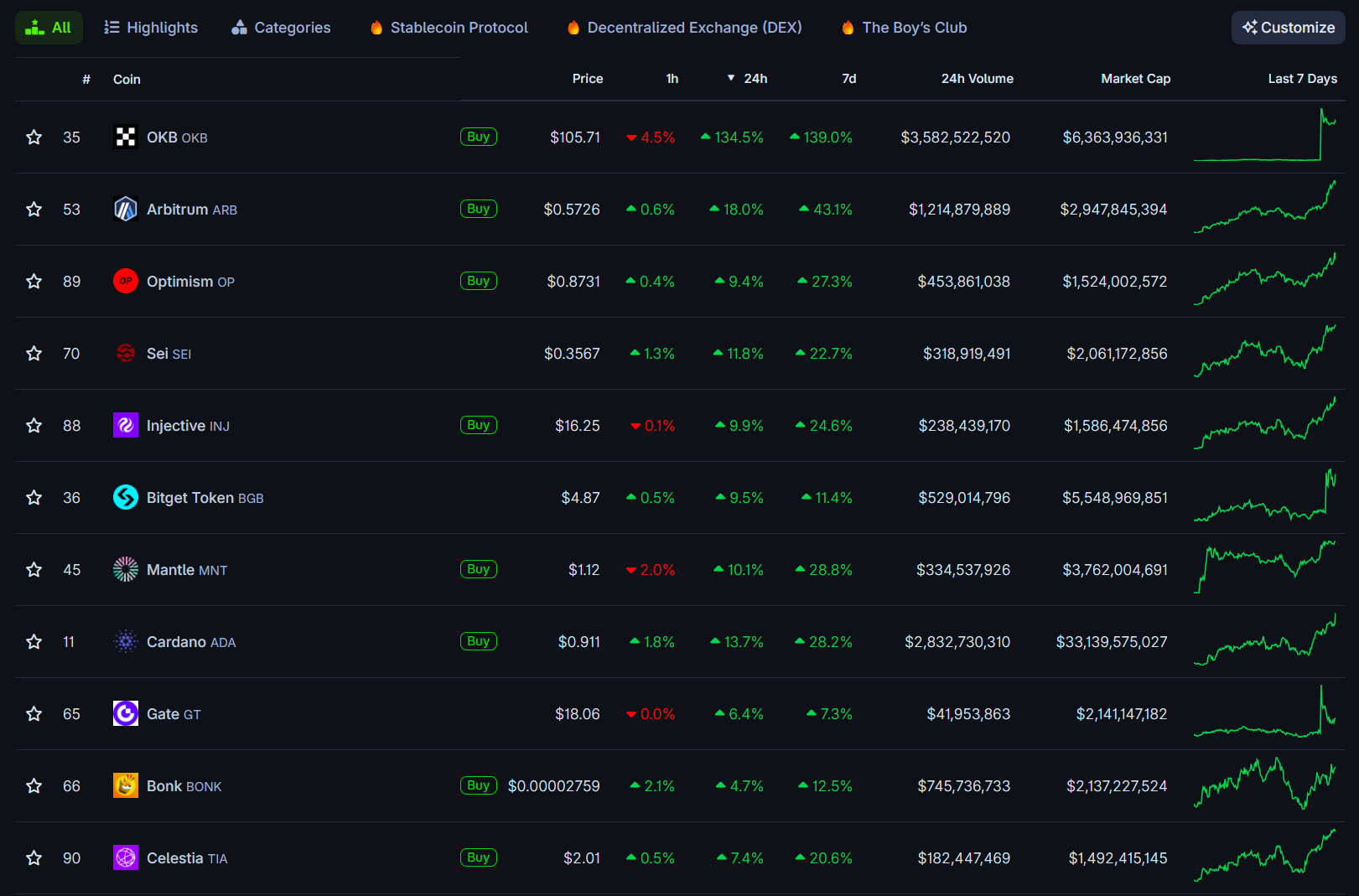Click the OKB coin logo icon

click(125, 137)
